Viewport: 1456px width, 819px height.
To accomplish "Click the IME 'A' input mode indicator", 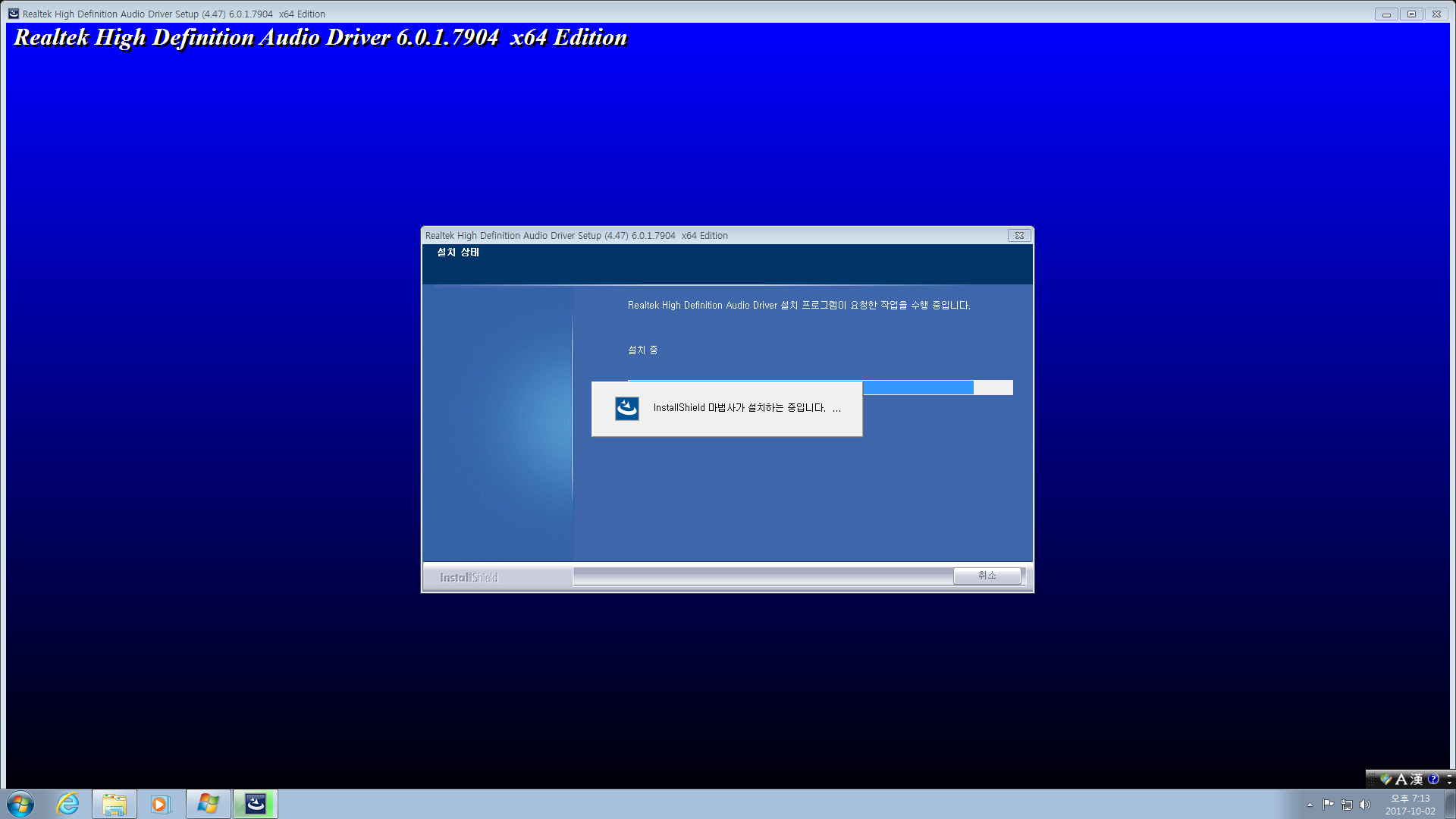I will coord(1401,779).
